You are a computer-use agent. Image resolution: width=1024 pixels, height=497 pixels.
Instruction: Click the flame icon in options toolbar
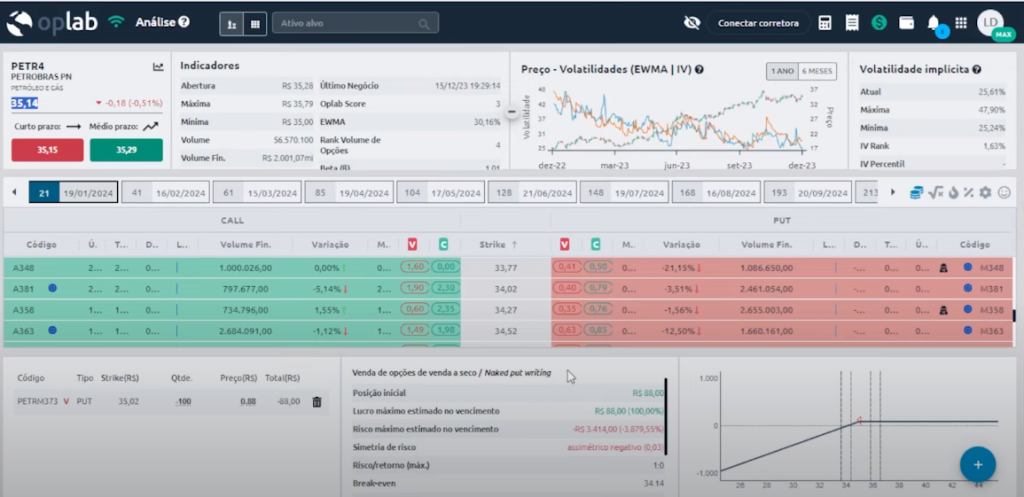coord(953,192)
